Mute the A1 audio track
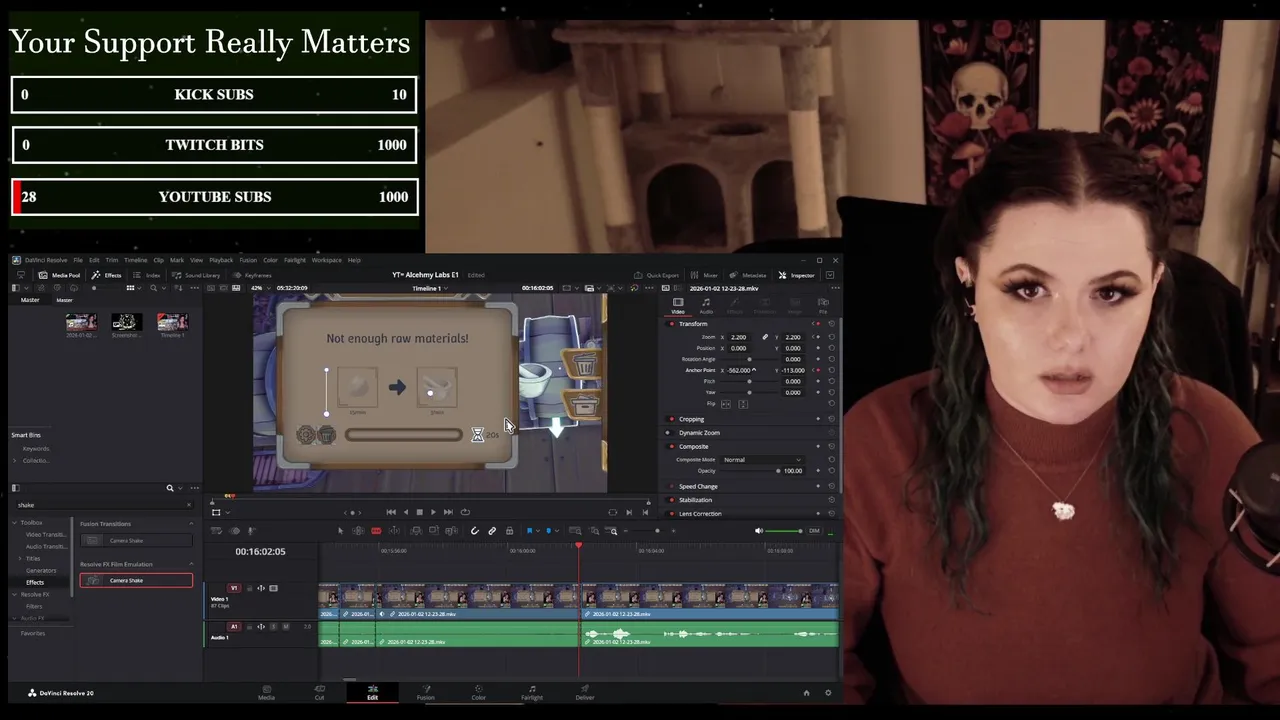 point(286,627)
